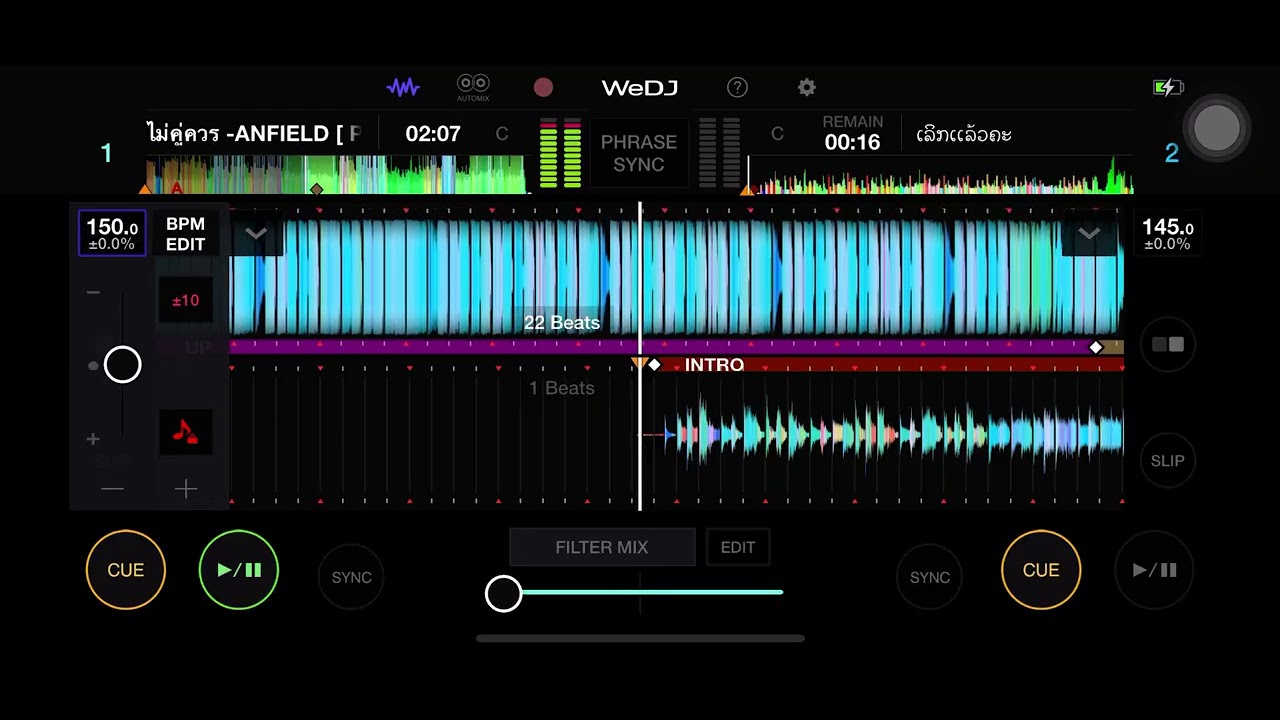Select deck 1 number label
Viewport: 1280px width, 720px height.
pyautogui.click(x=106, y=153)
